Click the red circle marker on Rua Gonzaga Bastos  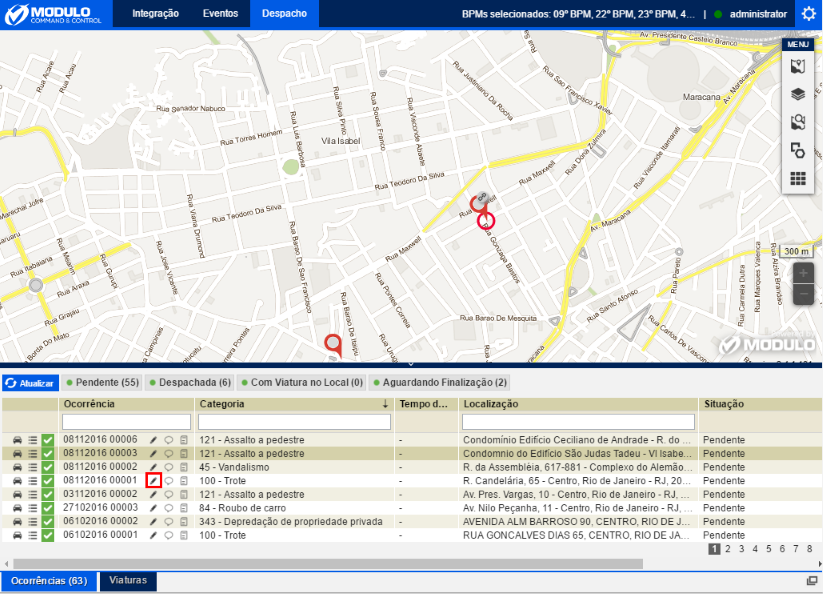coord(486,220)
